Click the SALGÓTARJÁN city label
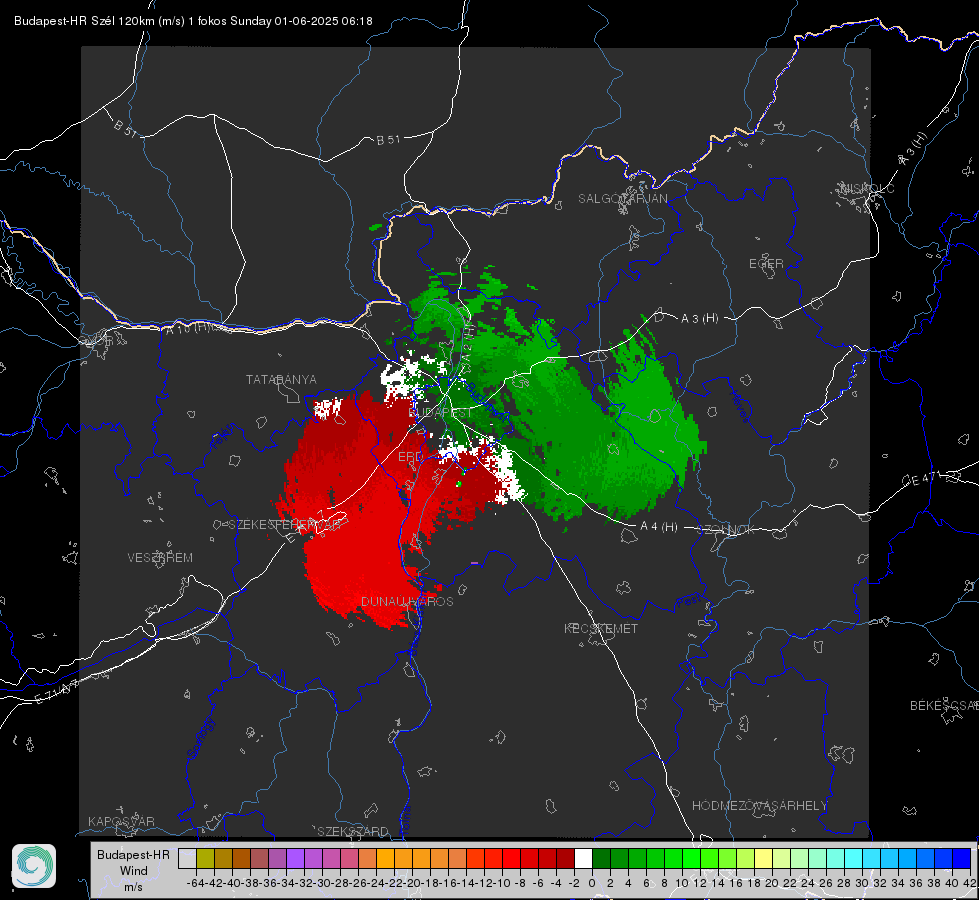The height and width of the screenshot is (900, 979). tap(622, 199)
